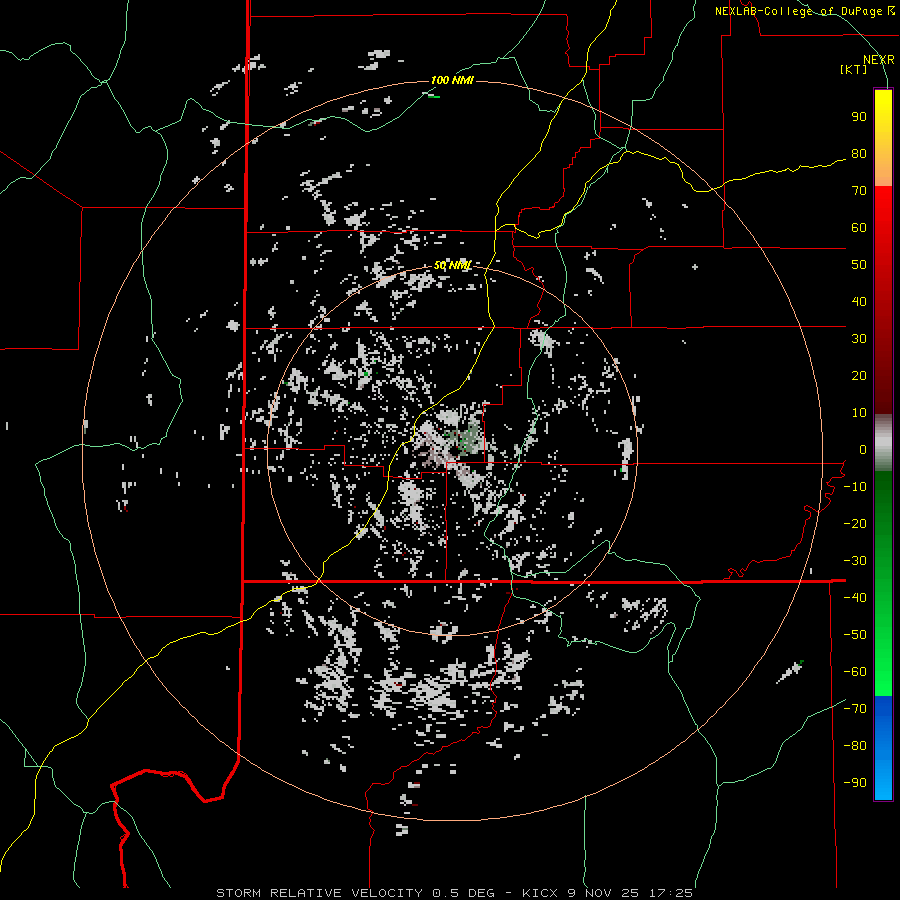Screen dimensions: 900x900
Task: Click the Storm Relative Velocity caption at bottom
Action: tap(454, 893)
